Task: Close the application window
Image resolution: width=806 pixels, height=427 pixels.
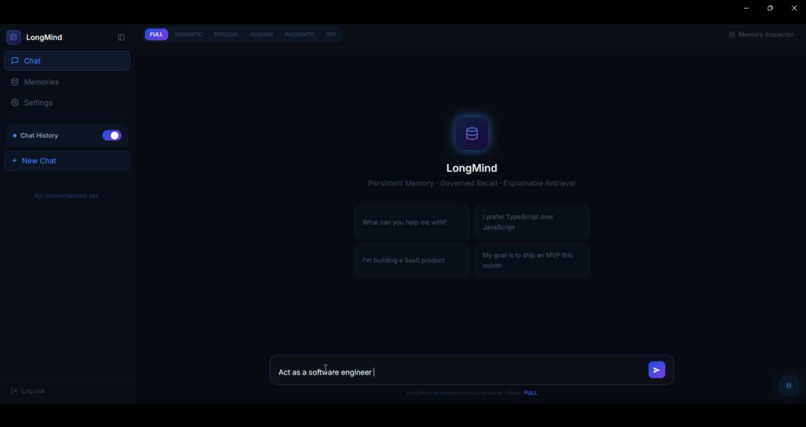Action: (794, 8)
